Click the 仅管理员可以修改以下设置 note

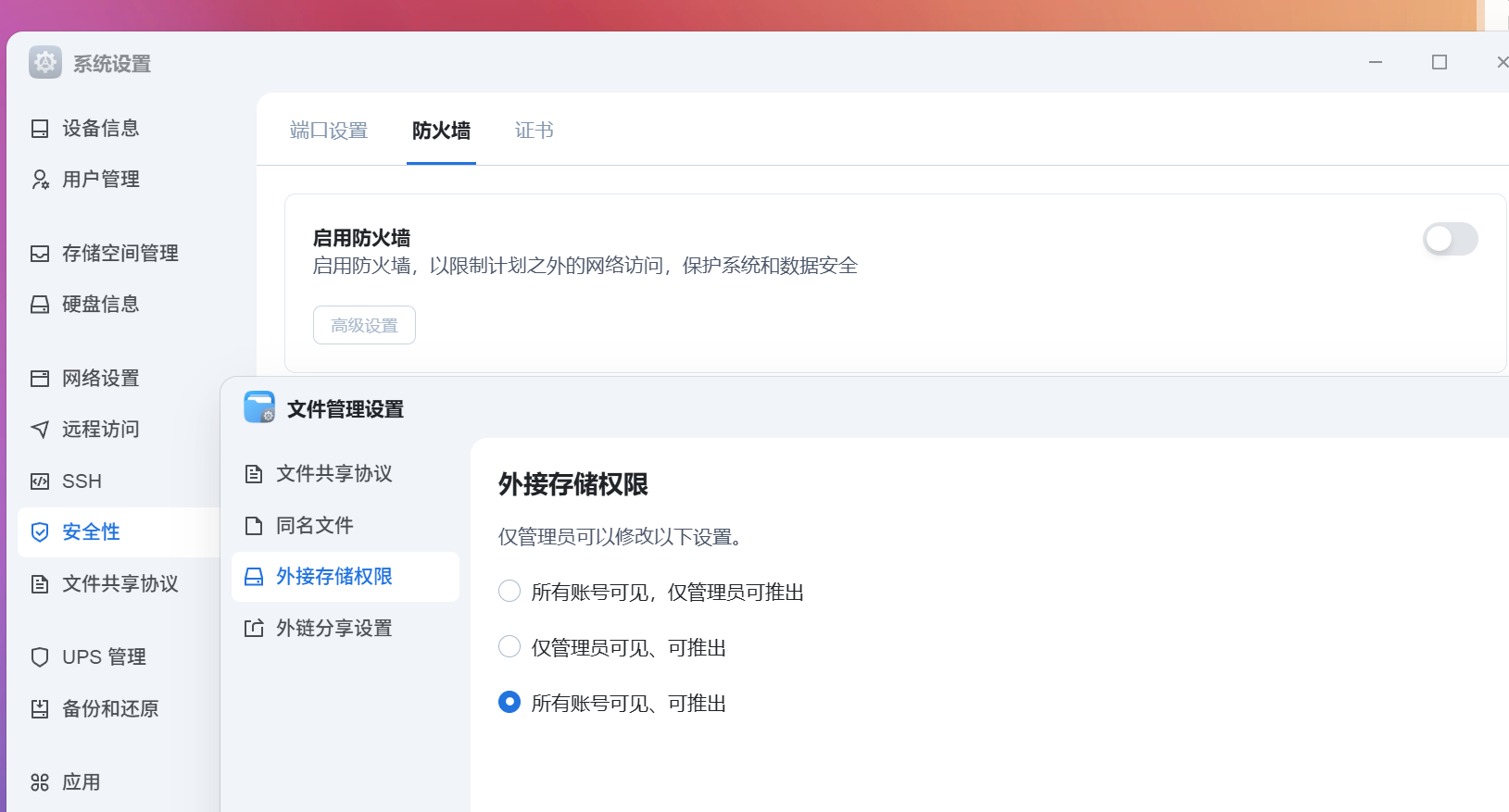pos(620,537)
